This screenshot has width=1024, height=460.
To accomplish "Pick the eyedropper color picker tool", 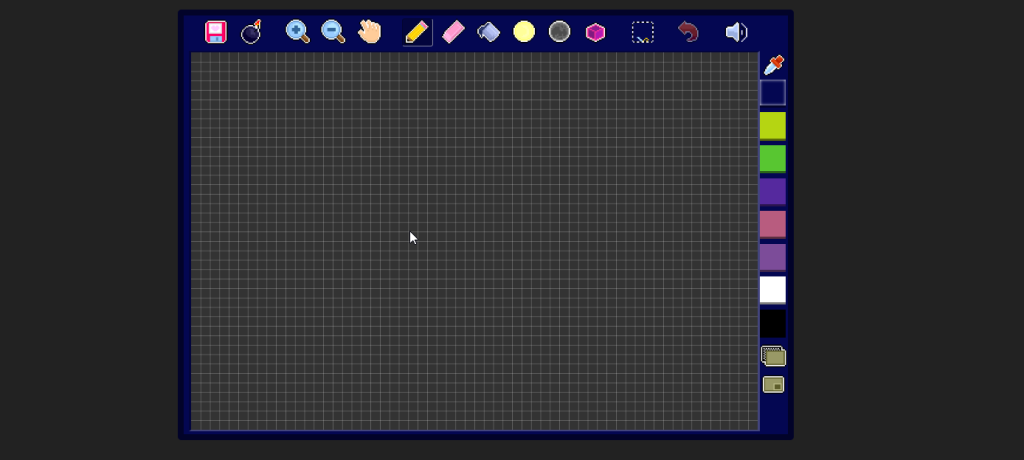I will click(773, 65).
